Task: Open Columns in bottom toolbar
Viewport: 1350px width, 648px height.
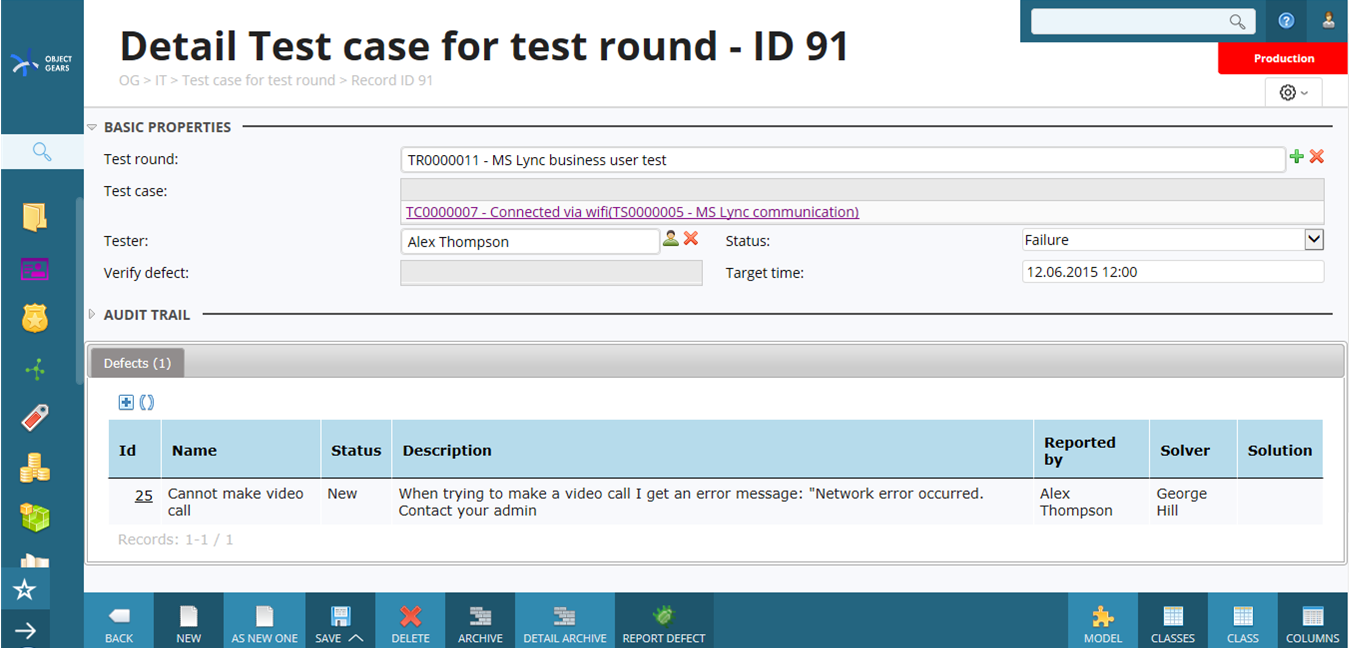Action: point(1313,621)
